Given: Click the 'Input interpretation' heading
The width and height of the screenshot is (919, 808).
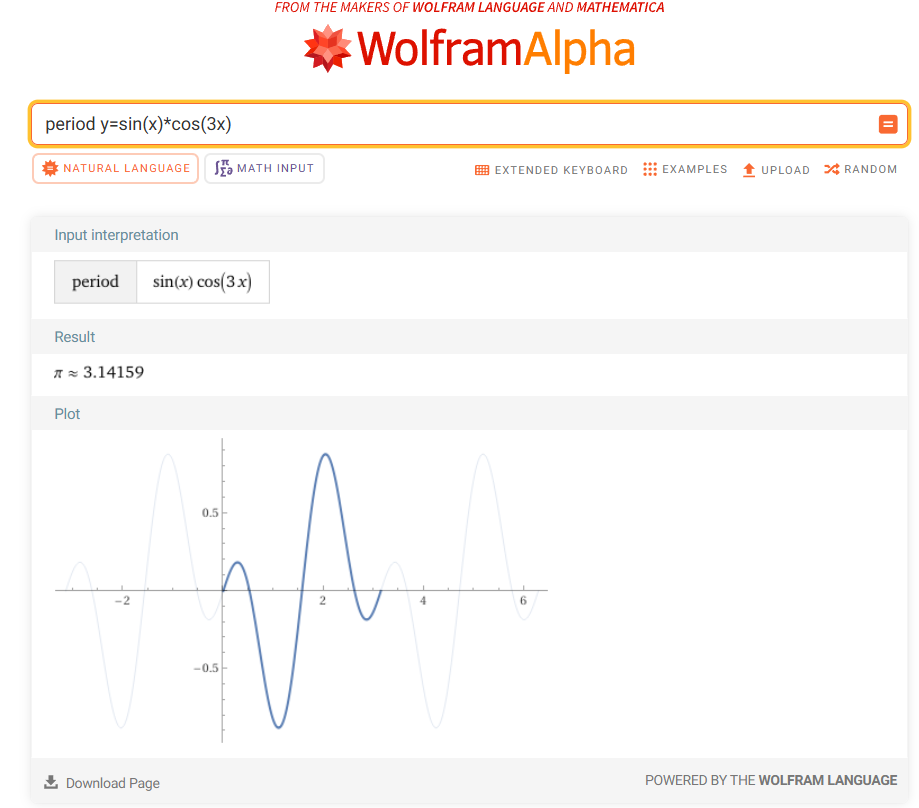Looking at the screenshot, I should point(116,235).
